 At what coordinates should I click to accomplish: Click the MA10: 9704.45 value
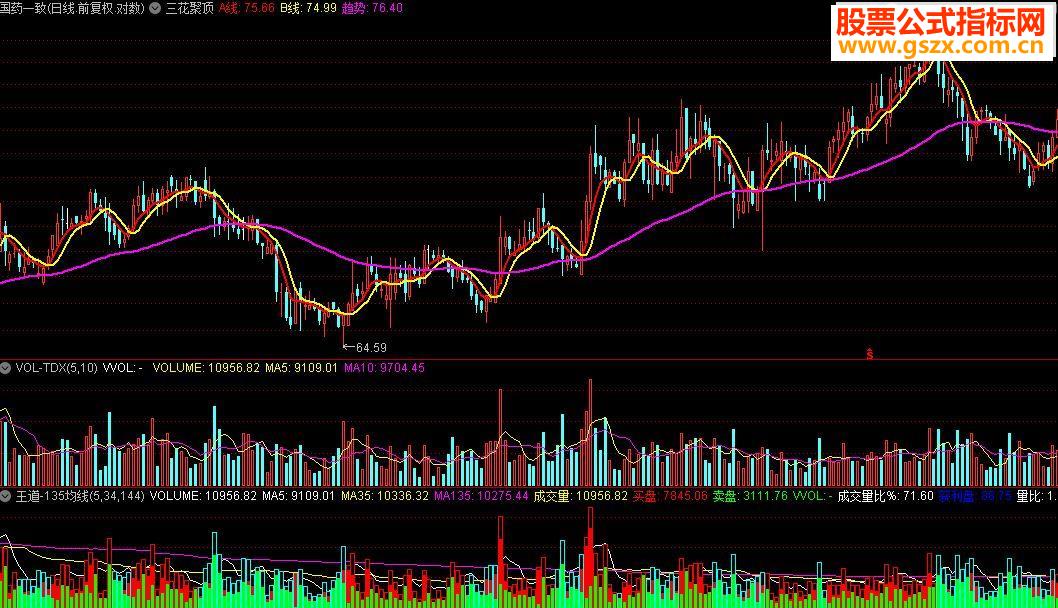384,368
